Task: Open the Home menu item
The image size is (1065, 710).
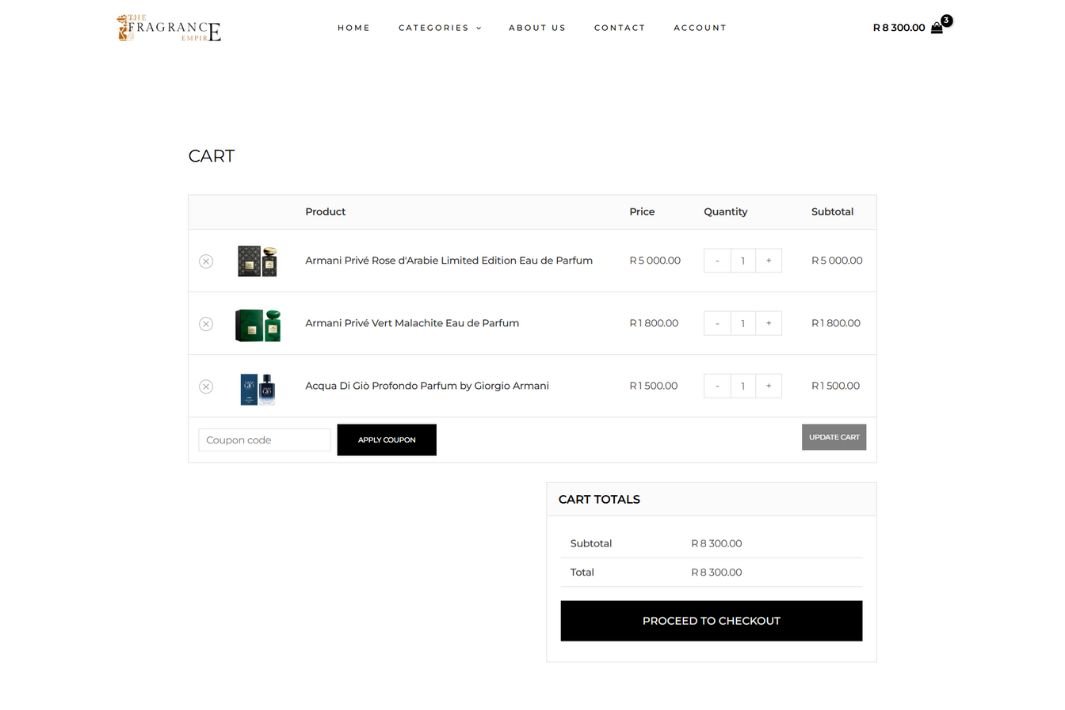Action: coord(353,28)
